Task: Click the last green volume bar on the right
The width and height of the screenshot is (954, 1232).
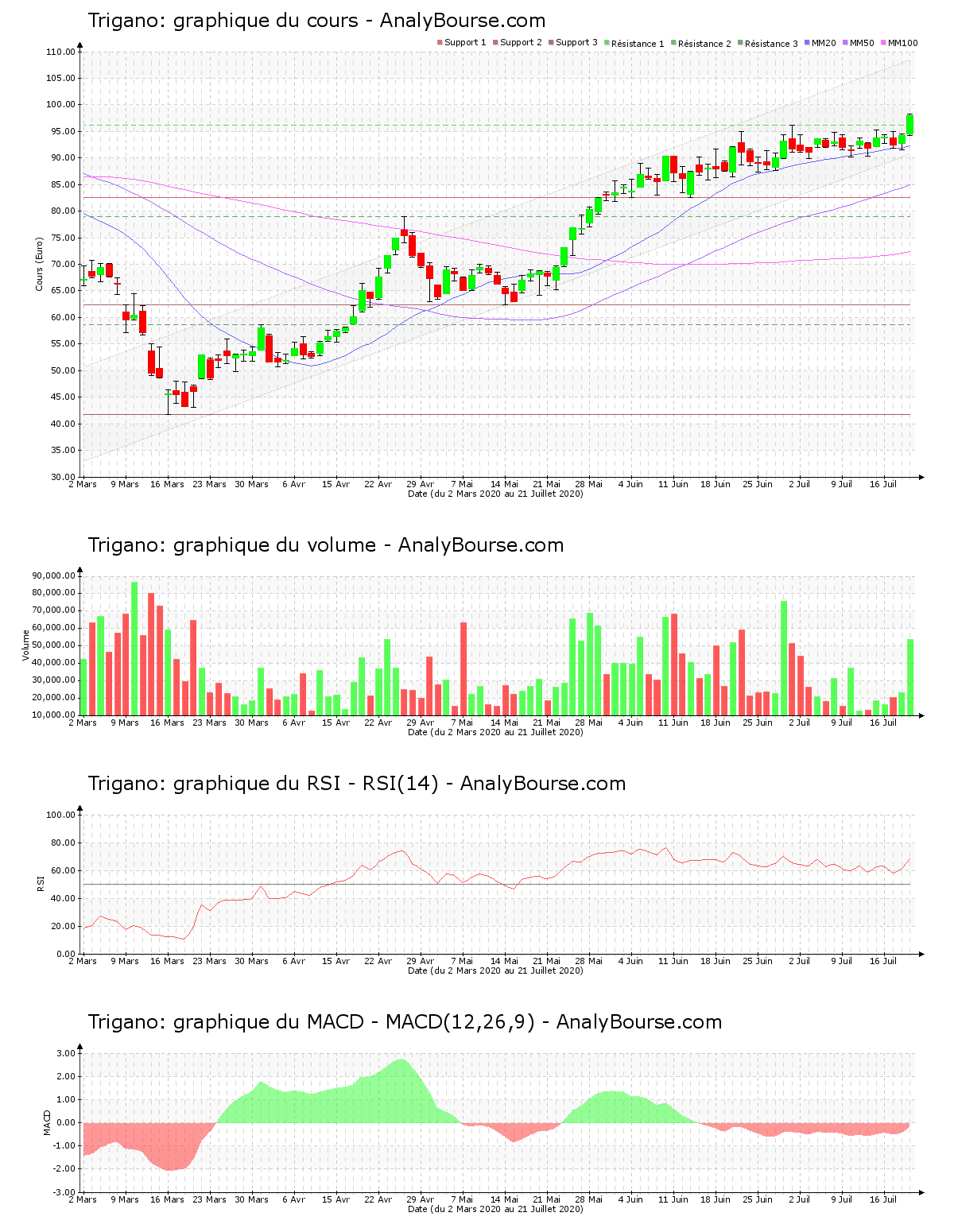Action: [910, 677]
